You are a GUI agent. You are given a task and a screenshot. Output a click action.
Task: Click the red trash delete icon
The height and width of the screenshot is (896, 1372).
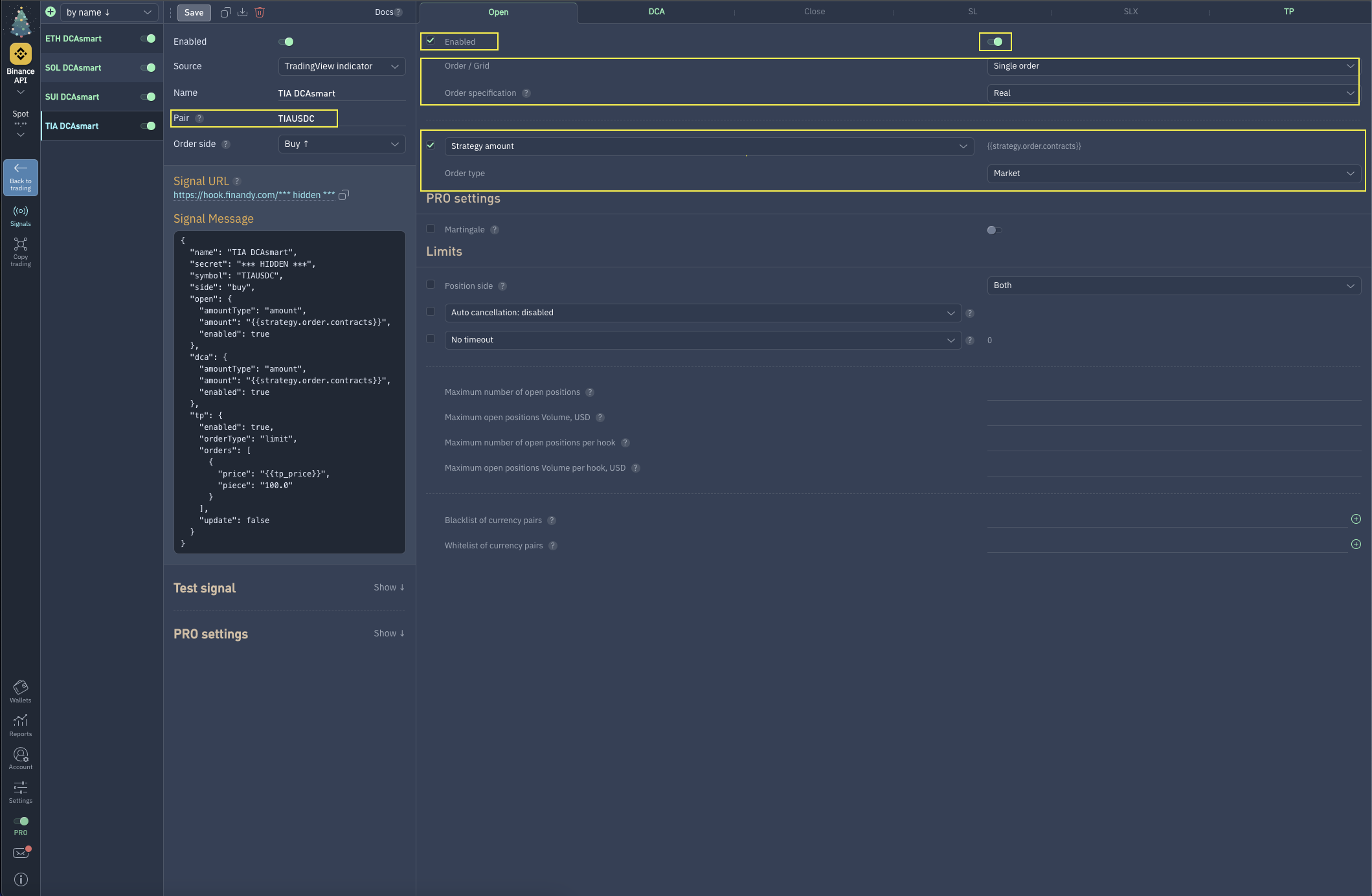(260, 12)
